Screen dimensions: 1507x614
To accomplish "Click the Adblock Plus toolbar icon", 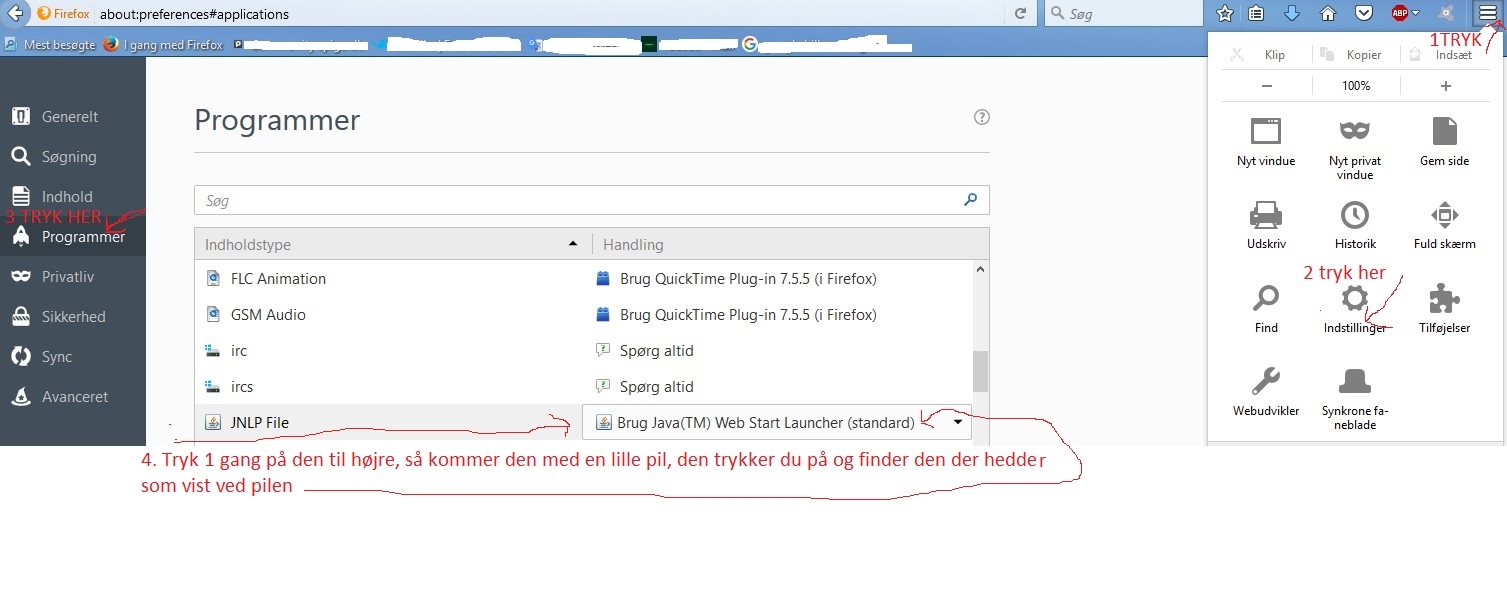I will [1400, 14].
